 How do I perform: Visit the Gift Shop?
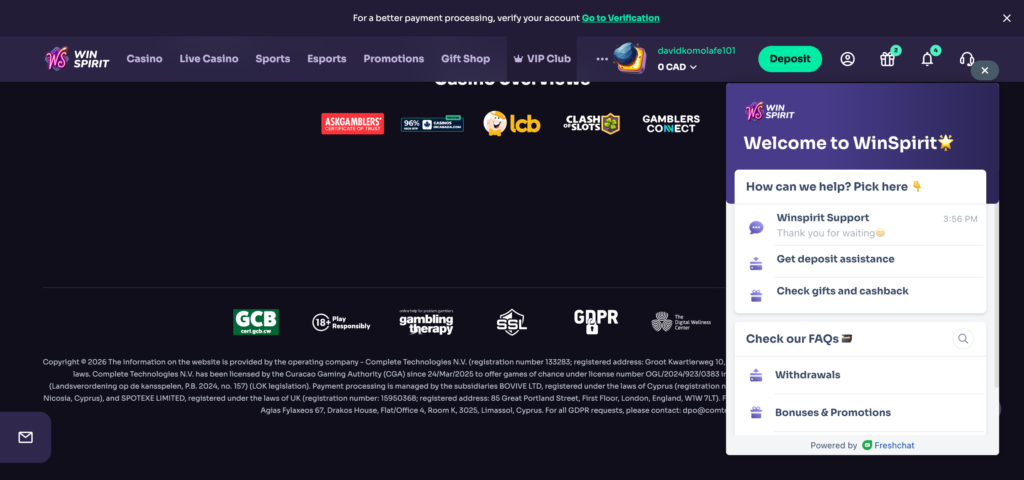465,59
